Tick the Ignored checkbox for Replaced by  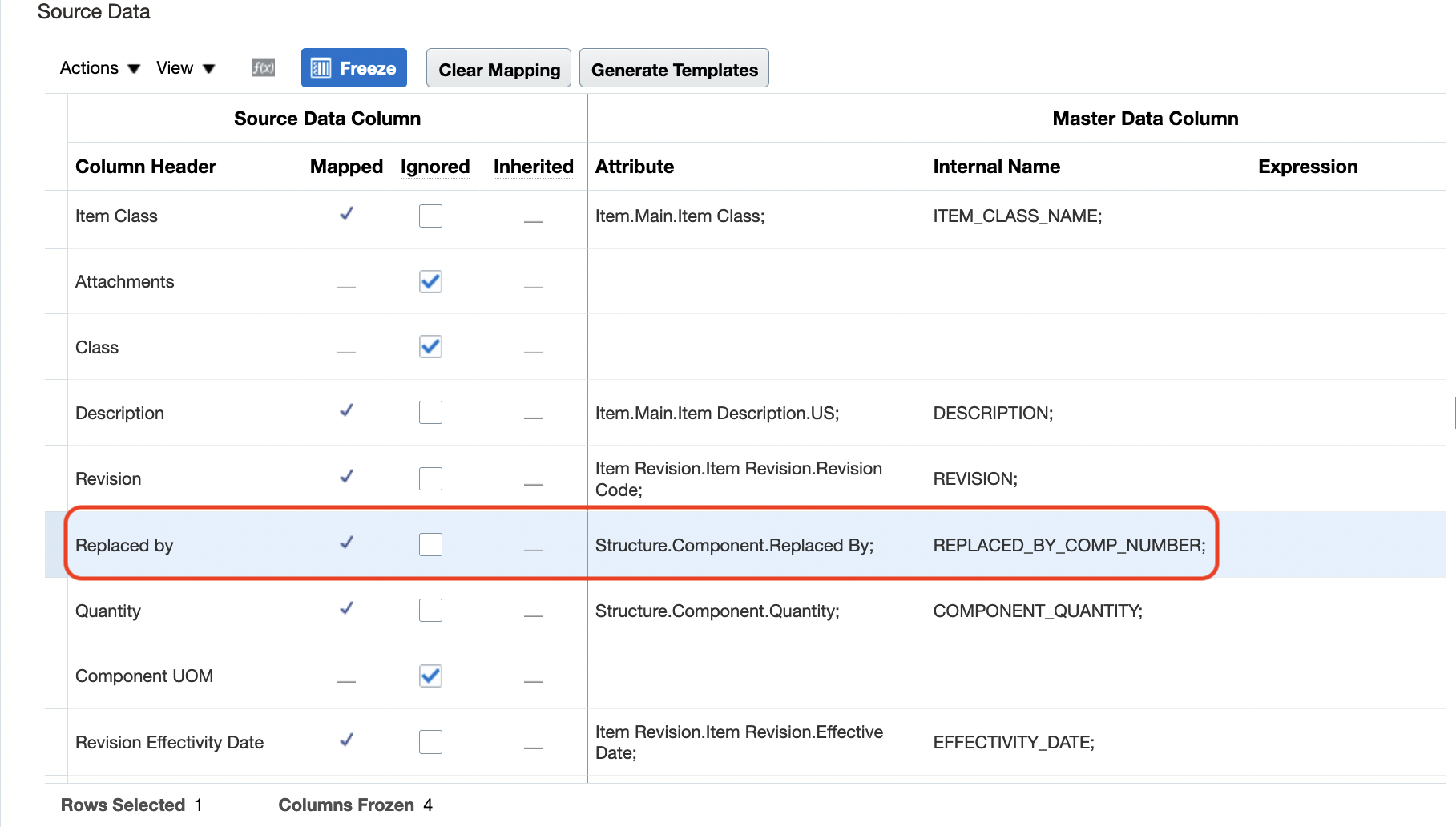click(430, 545)
